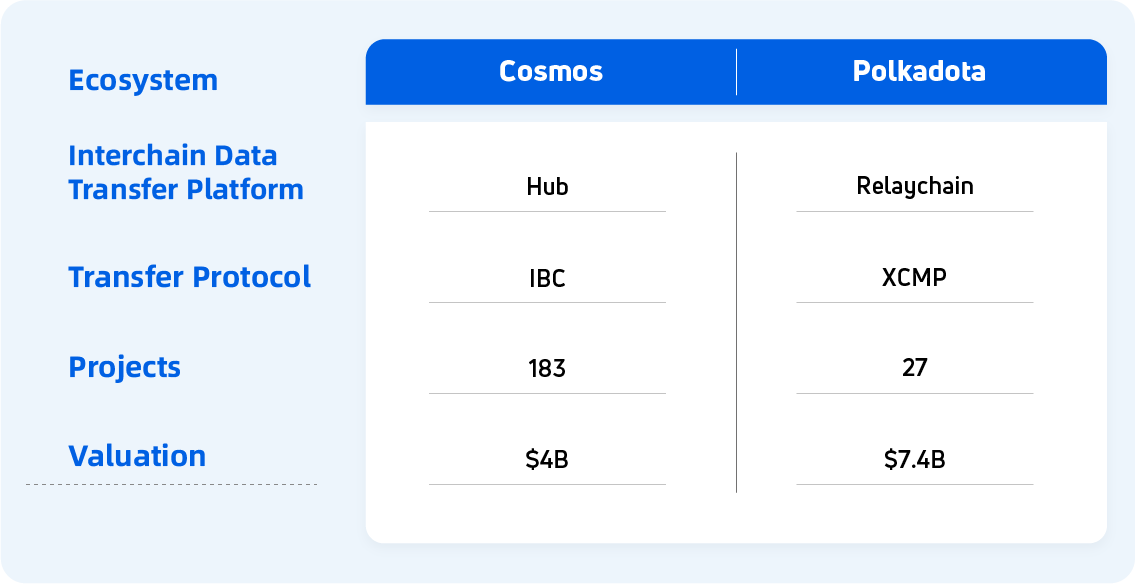
Task: Click the underline beneath Hub
Action: pyautogui.click(x=547, y=211)
